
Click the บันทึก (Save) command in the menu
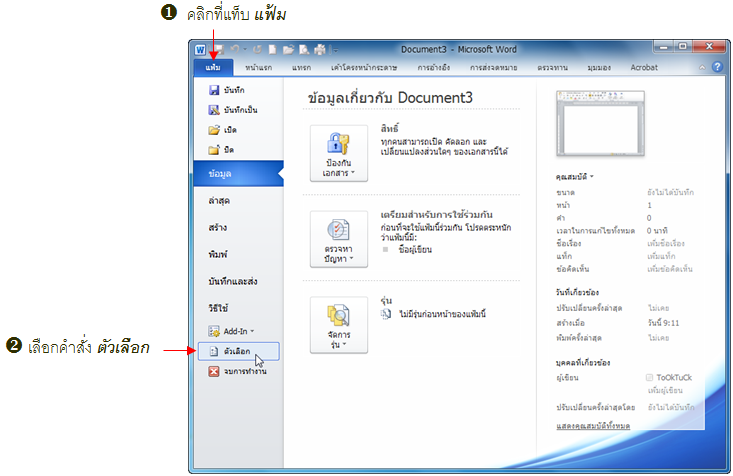234,90
